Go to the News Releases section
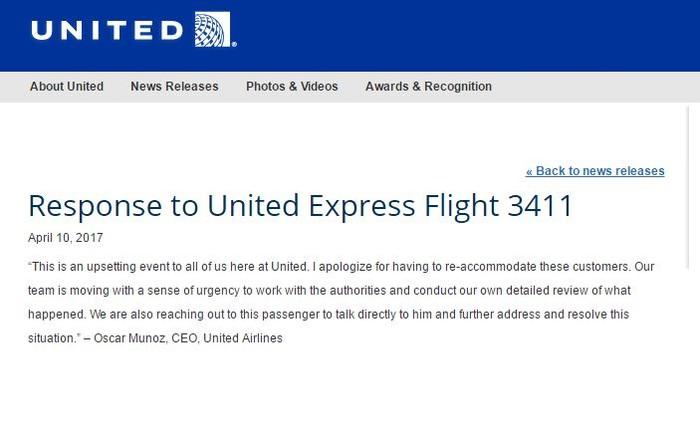The width and height of the screenshot is (700, 427). (174, 87)
